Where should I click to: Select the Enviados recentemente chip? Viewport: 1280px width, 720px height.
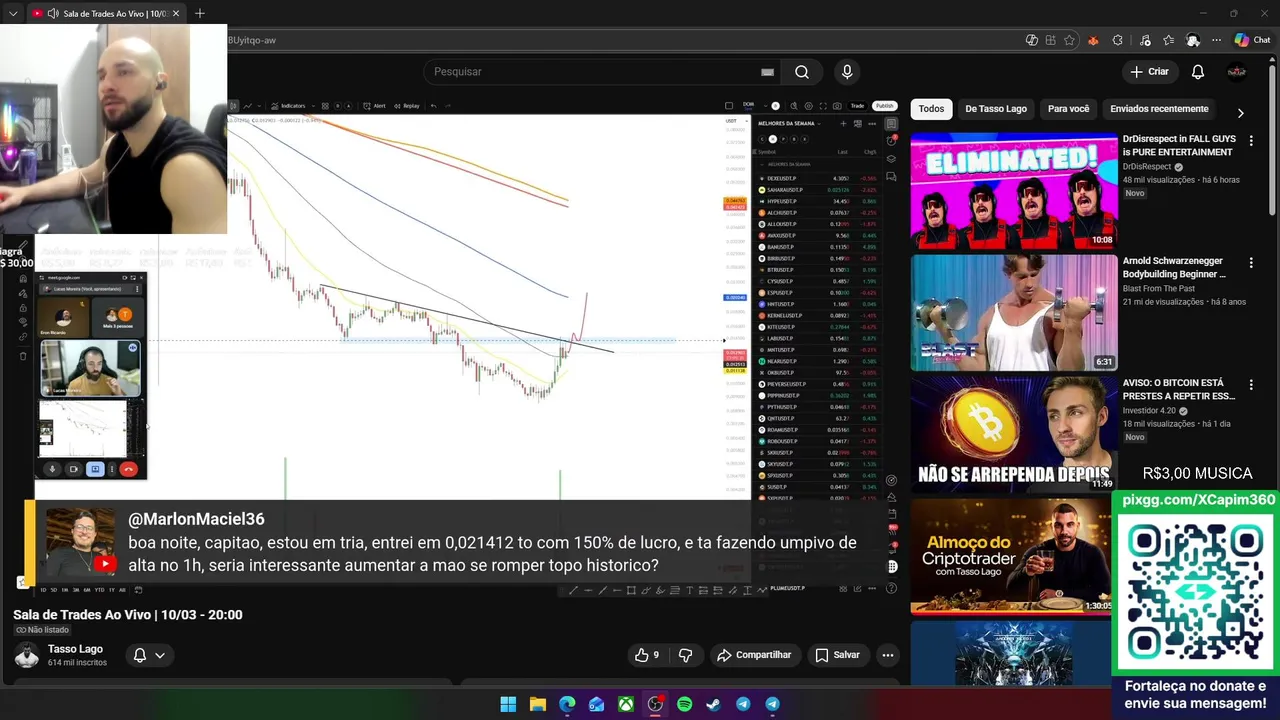click(1159, 109)
